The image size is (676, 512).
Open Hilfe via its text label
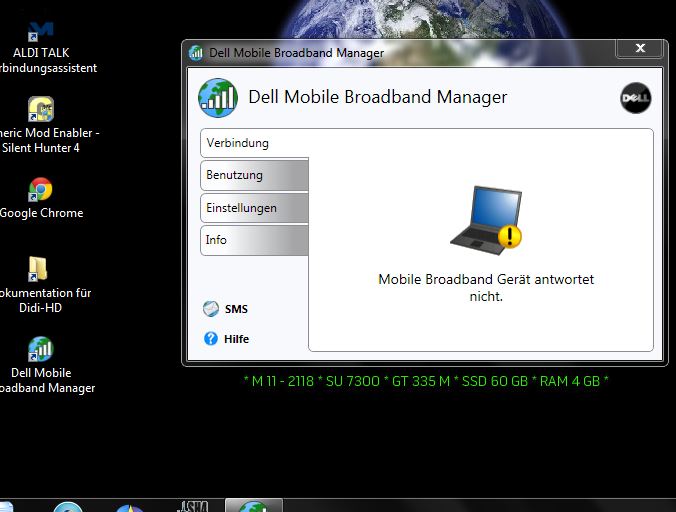[236, 339]
